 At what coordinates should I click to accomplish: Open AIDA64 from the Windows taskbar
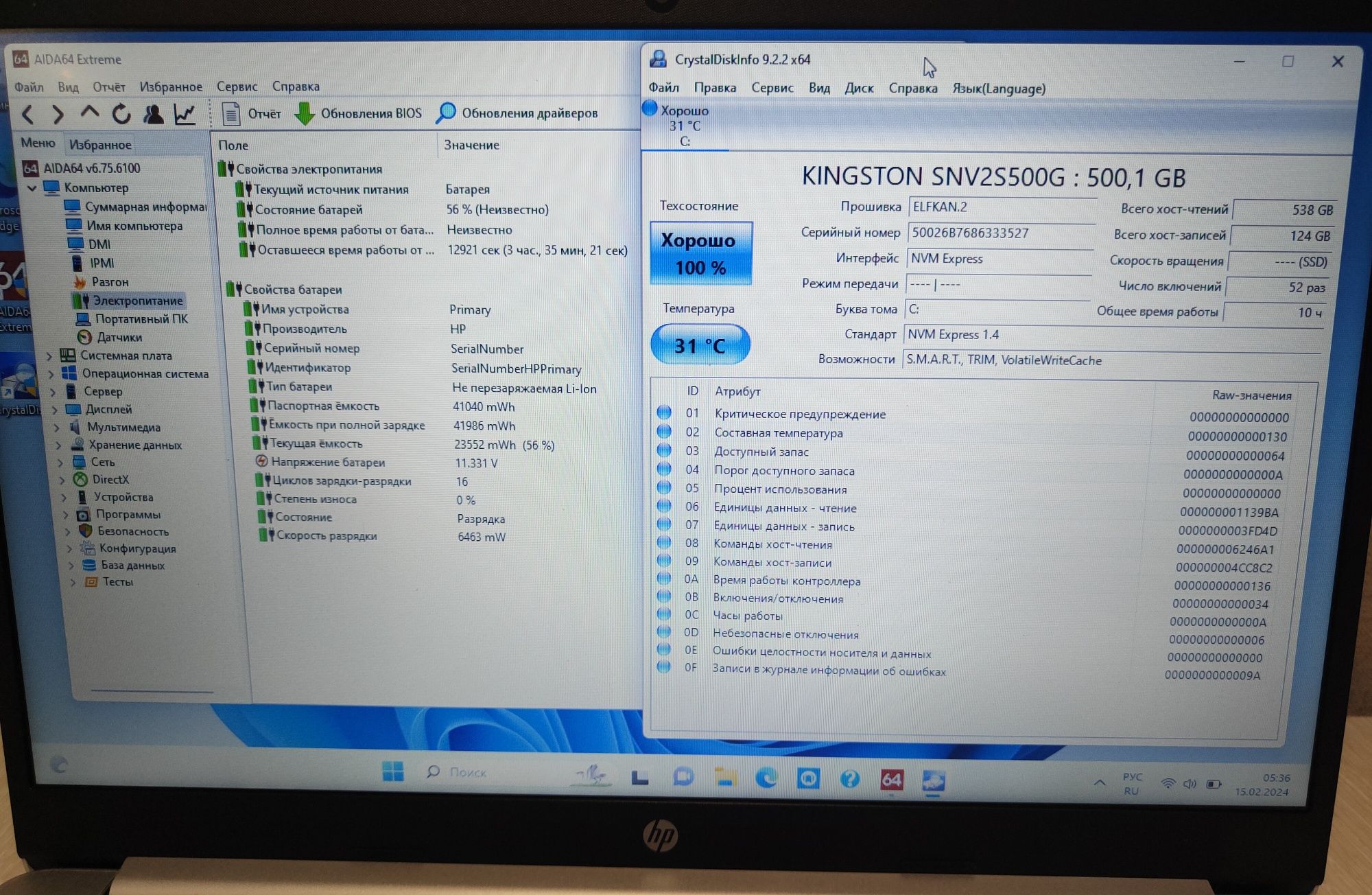[891, 780]
